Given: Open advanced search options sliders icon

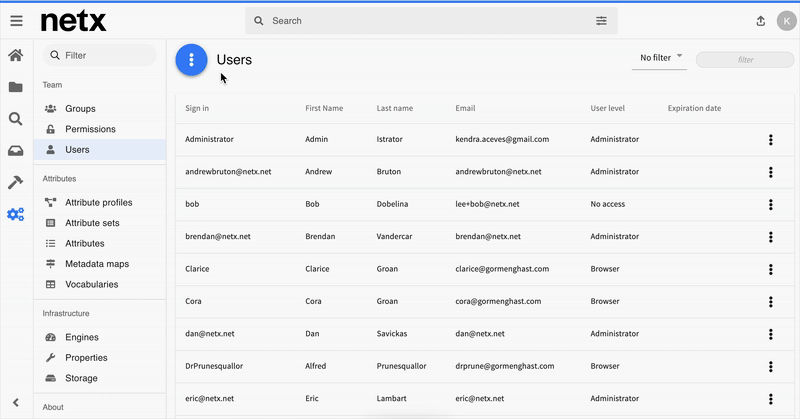Looking at the screenshot, I should (x=601, y=21).
